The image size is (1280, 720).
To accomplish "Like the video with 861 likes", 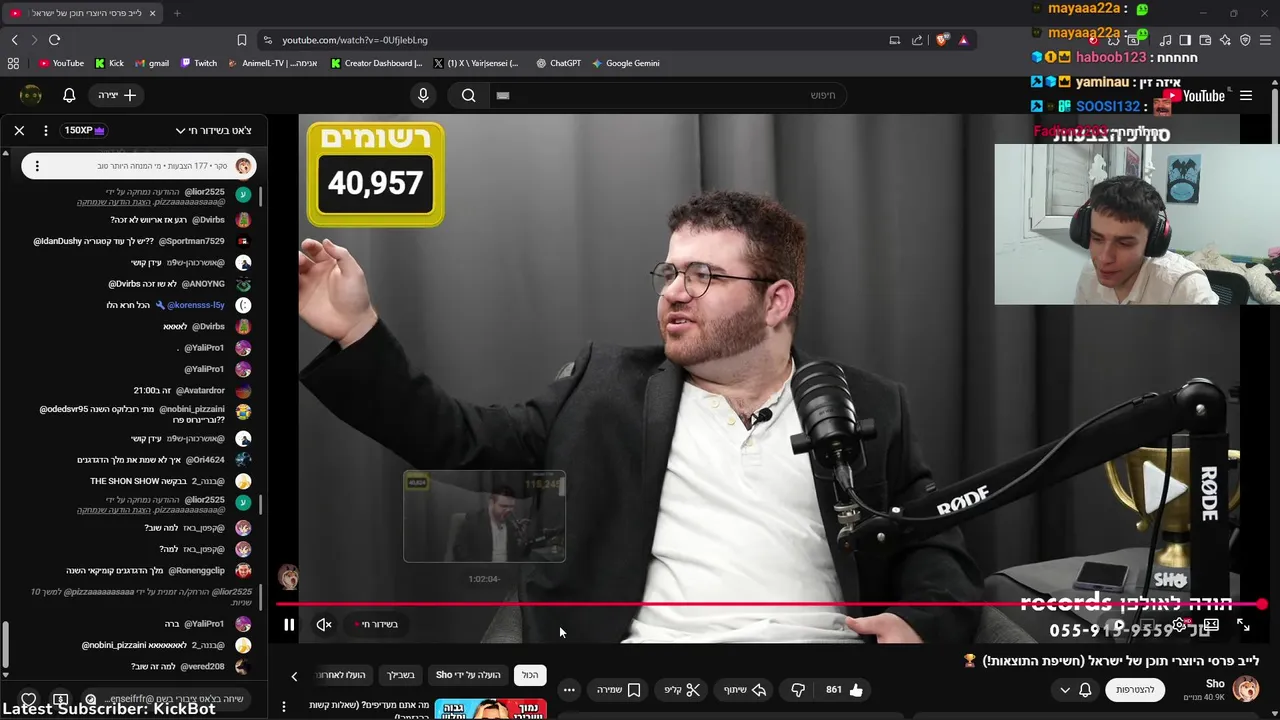I will click(x=843, y=690).
